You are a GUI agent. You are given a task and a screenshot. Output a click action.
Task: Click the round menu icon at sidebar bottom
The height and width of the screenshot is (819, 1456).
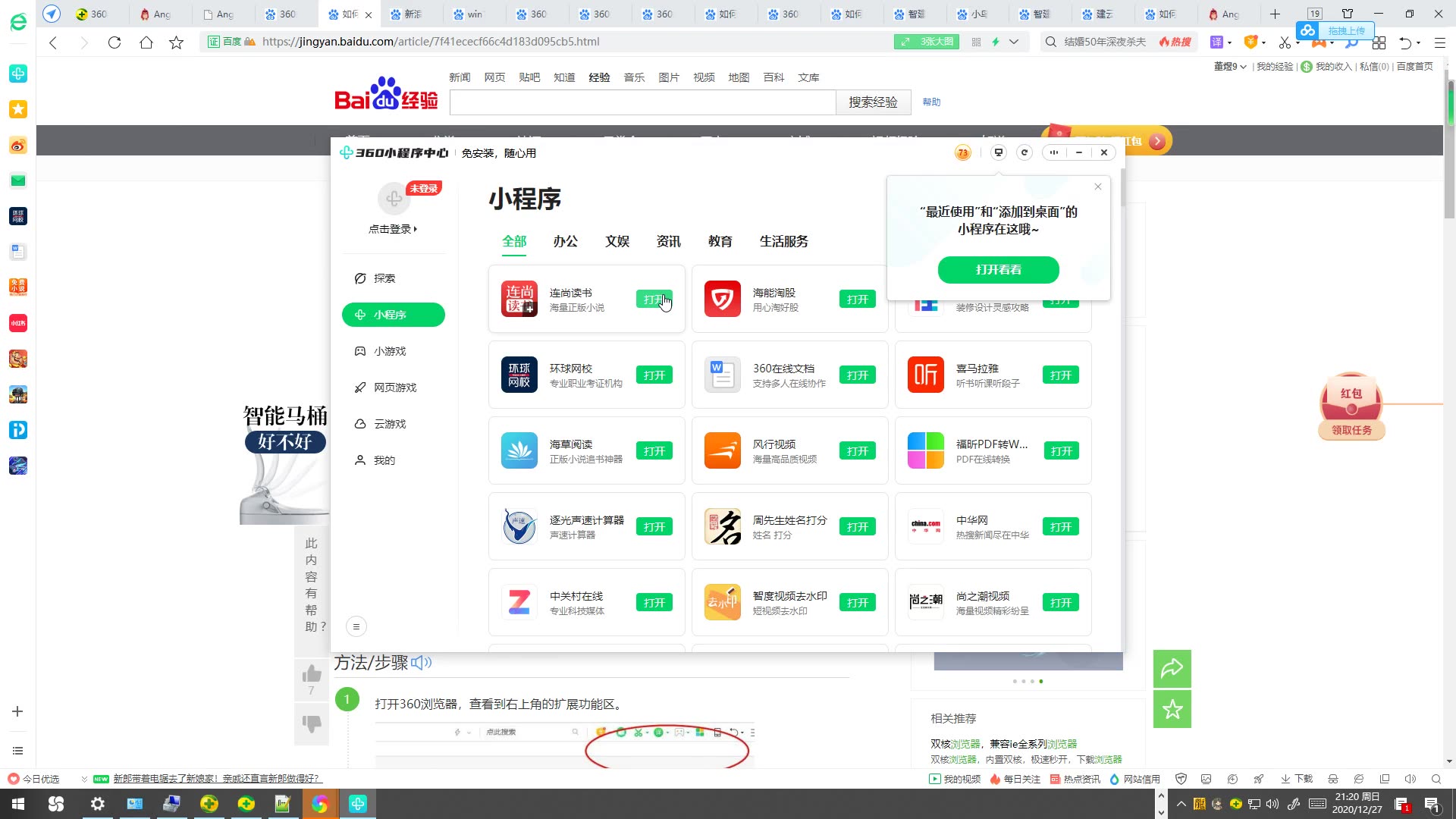click(356, 626)
